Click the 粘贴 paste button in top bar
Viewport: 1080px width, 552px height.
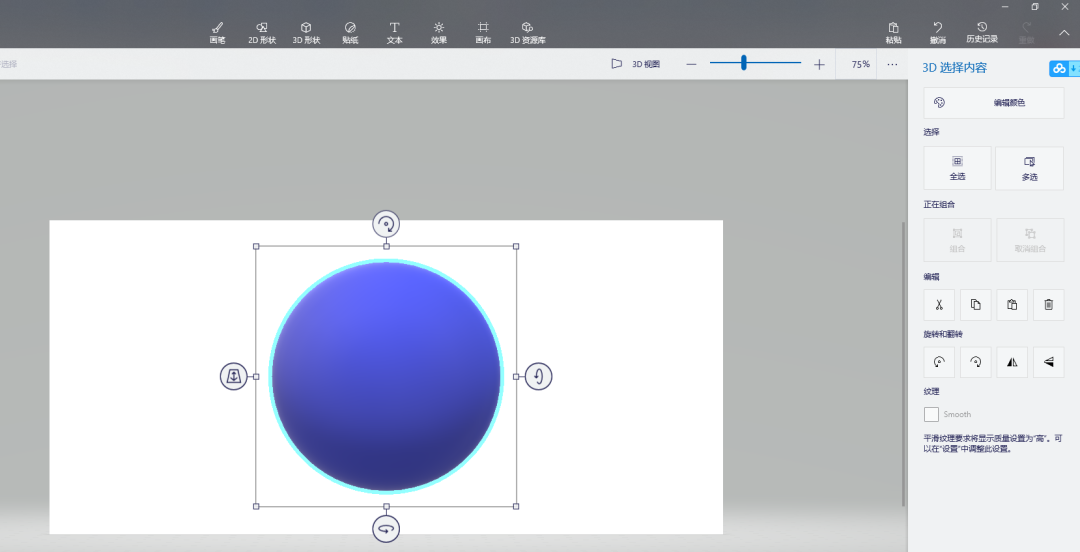[x=893, y=32]
